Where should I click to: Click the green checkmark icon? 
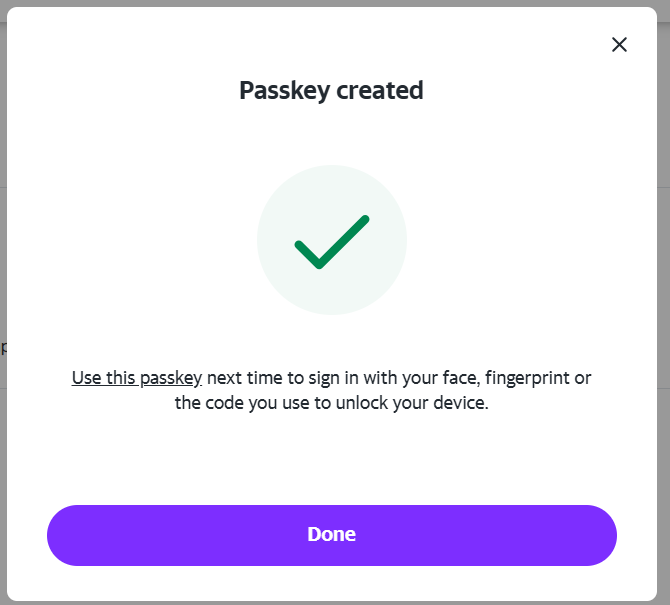(332, 242)
